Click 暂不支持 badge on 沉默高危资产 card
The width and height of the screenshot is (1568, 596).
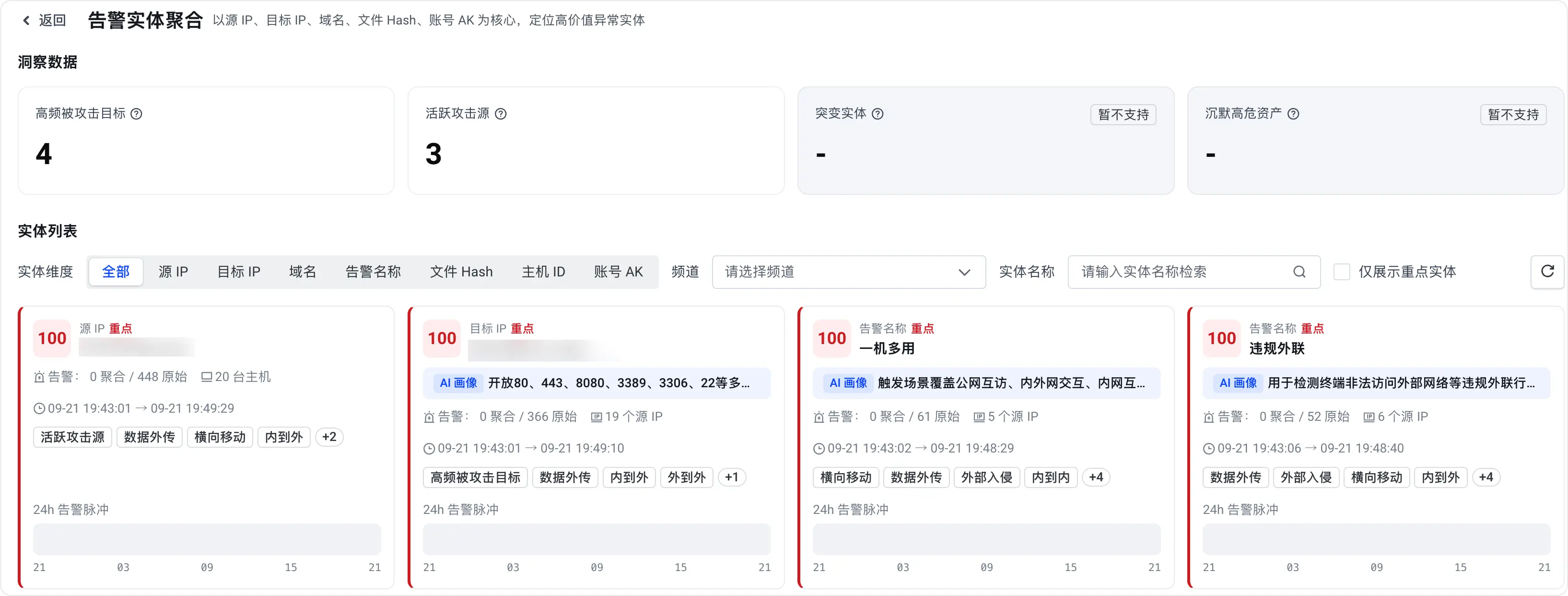tap(1513, 115)
